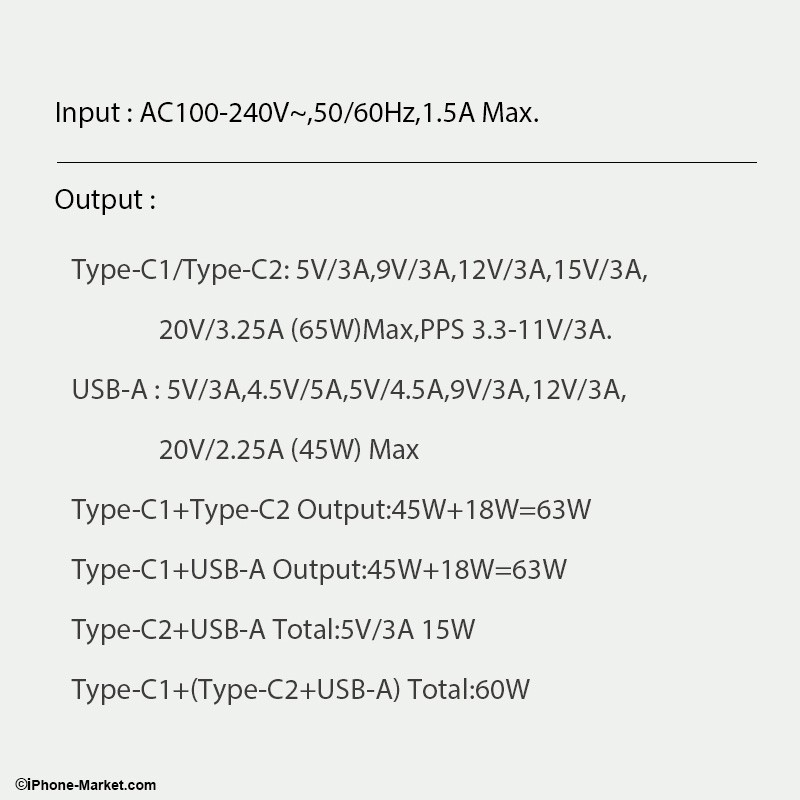This screenshot has height=800, width=800.
Task: Click the 'Type-C2+USB-A Total:5V/3A 15W' line
Action: pos(273,630)
